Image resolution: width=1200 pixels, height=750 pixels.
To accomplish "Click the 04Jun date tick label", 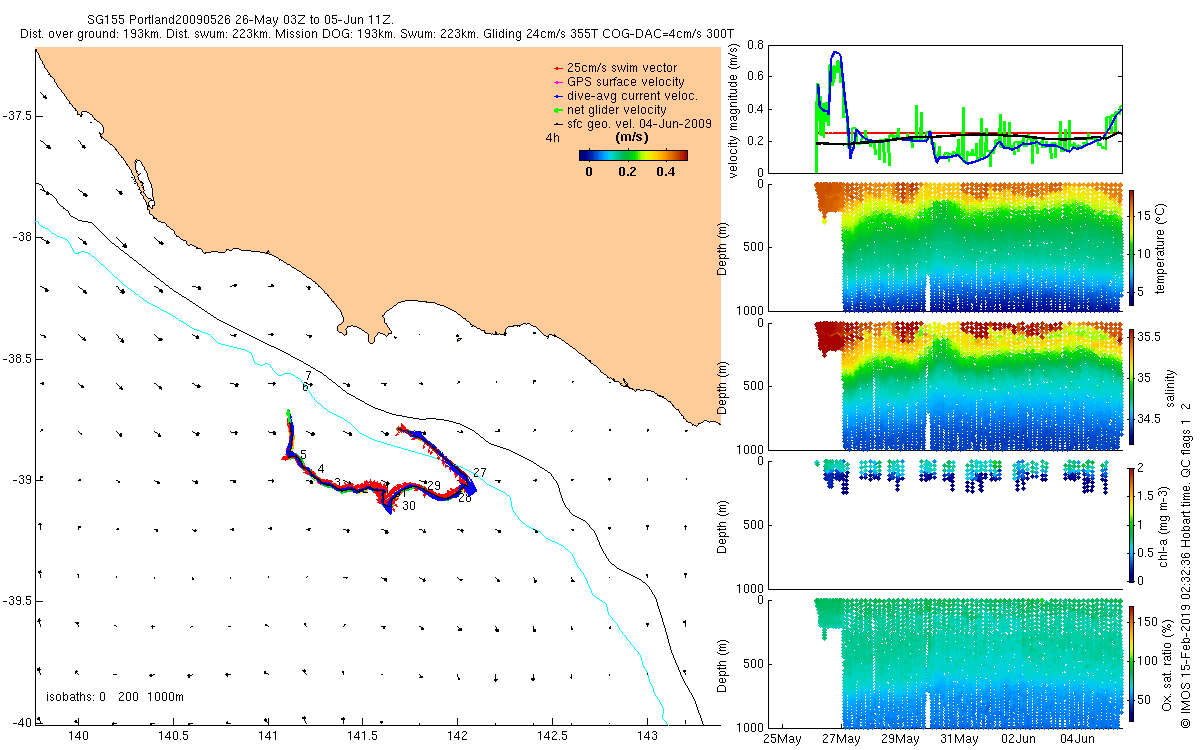I will pos(1077,738).
